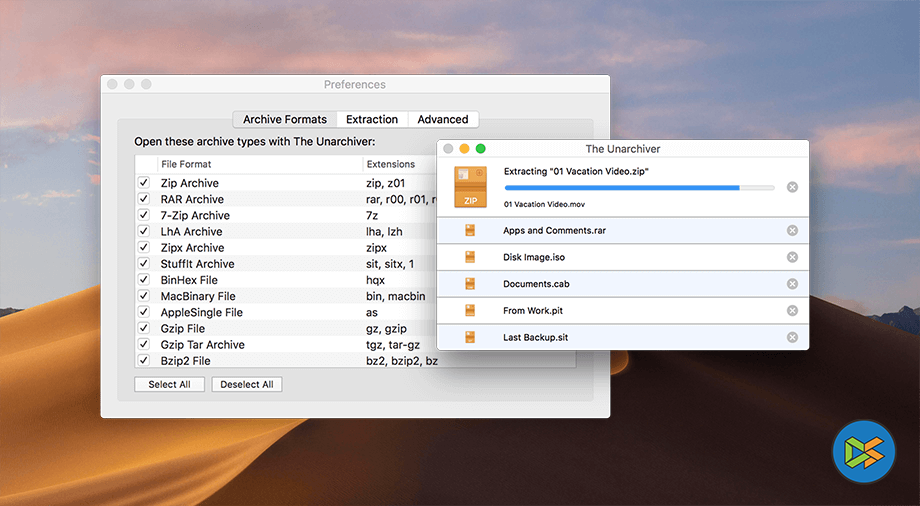Uncheck the Zip Archive checkbox
920x506 pixels.
pyautogui.click(x=144, y=183)
